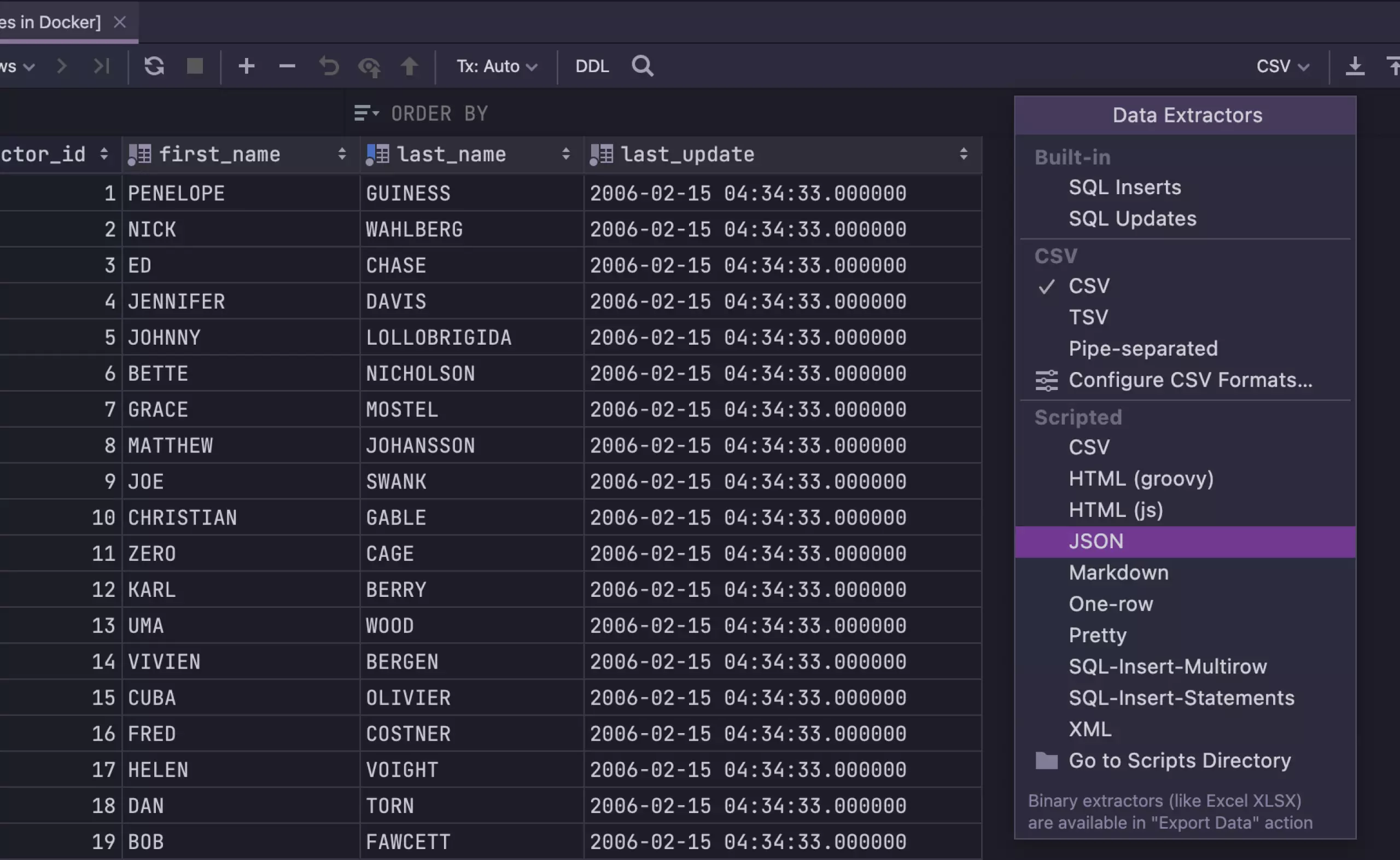Click the add row icon
This screenshot has height=860, width=1400.
[x=246, y=66]
